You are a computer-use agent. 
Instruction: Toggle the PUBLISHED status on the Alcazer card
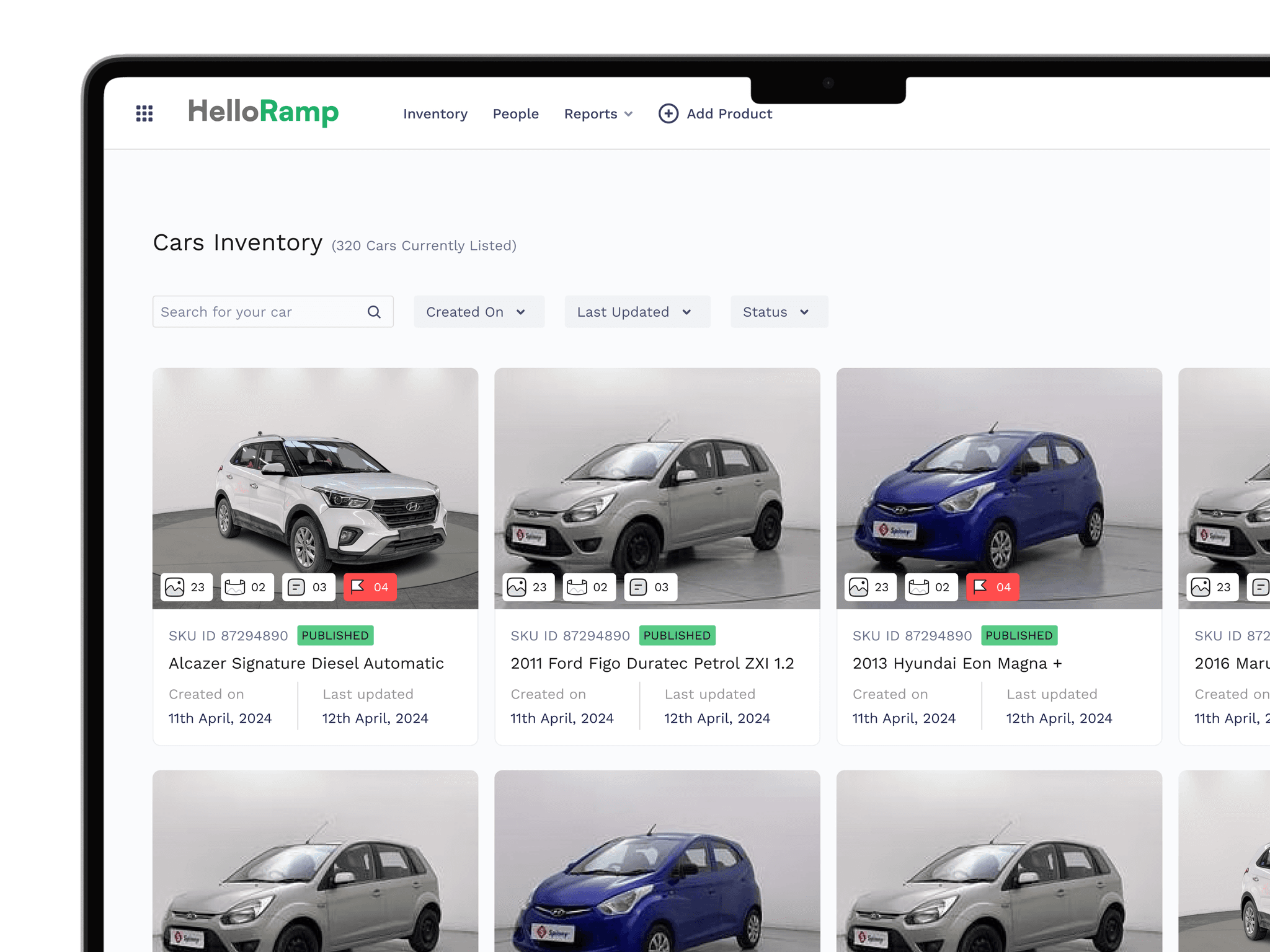pos(334,635)
